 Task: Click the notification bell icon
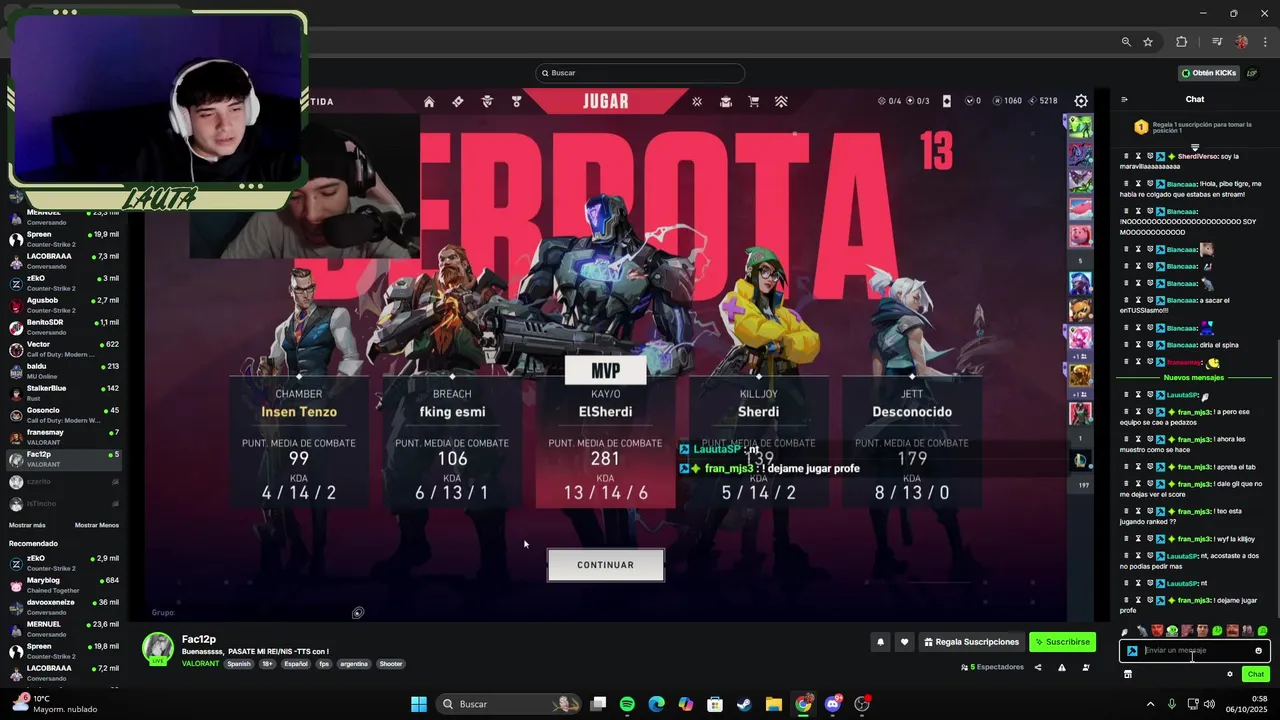(880, 642)
